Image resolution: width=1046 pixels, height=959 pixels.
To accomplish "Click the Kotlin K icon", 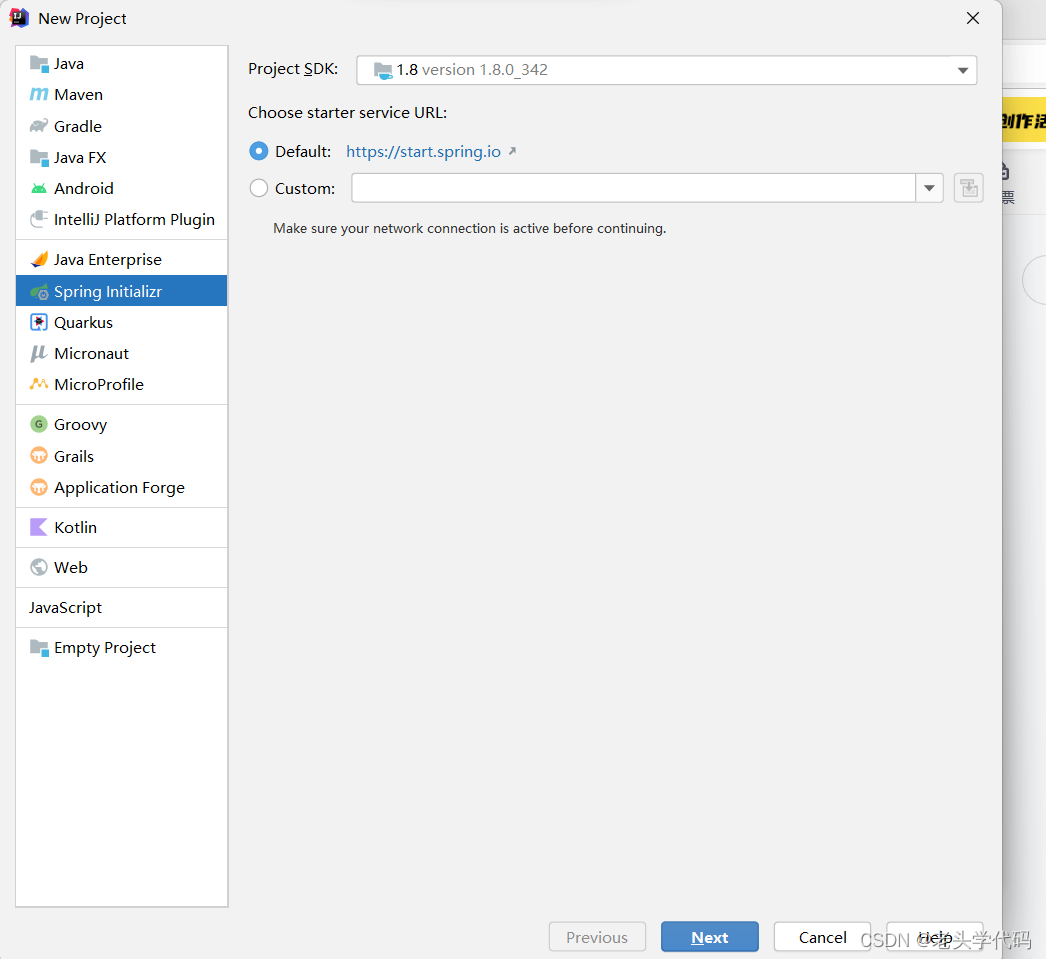I will (x=39, y=527).
